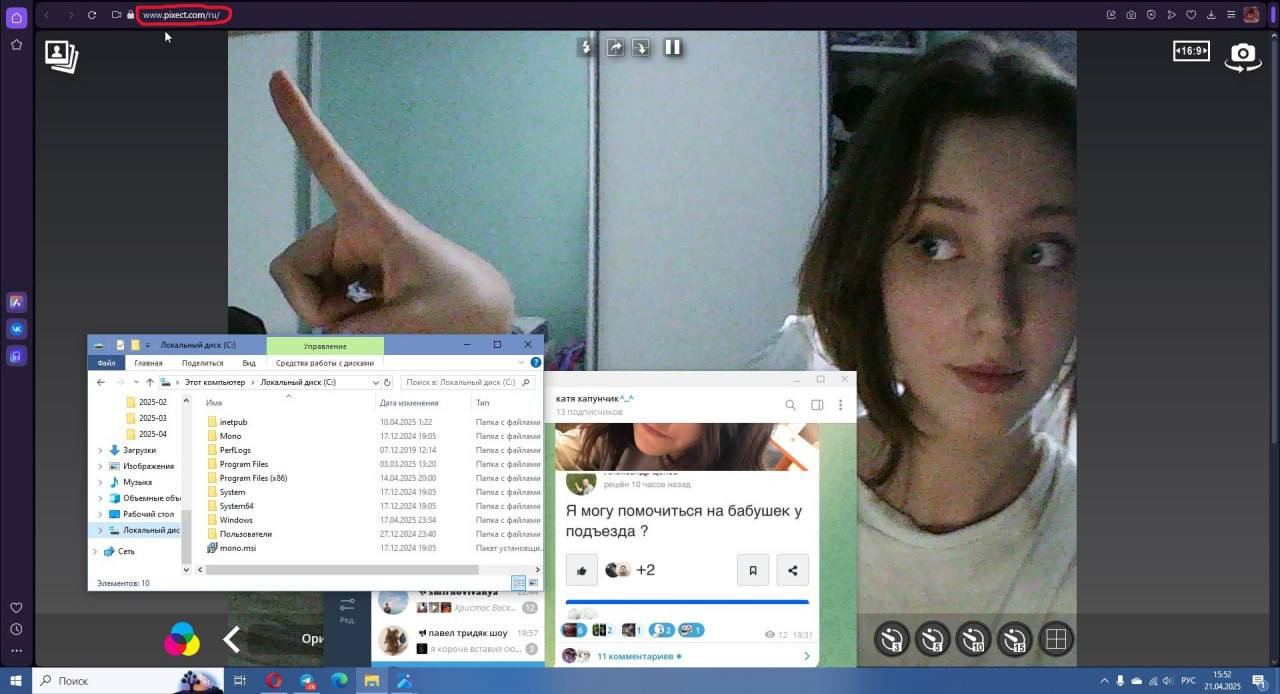This screenshot has width=1280, height=694.
Task: Switch camera with the rotate camera icon
Action: click(1243, 56)
